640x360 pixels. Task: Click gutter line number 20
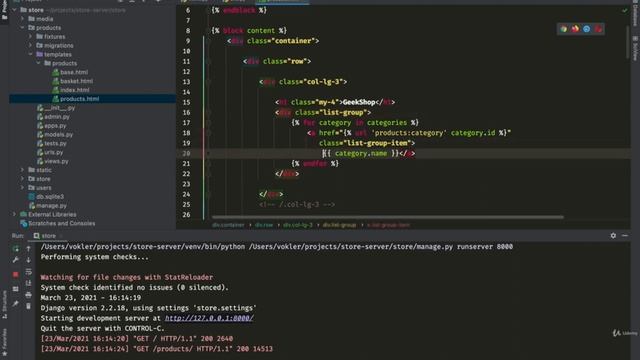186,153
